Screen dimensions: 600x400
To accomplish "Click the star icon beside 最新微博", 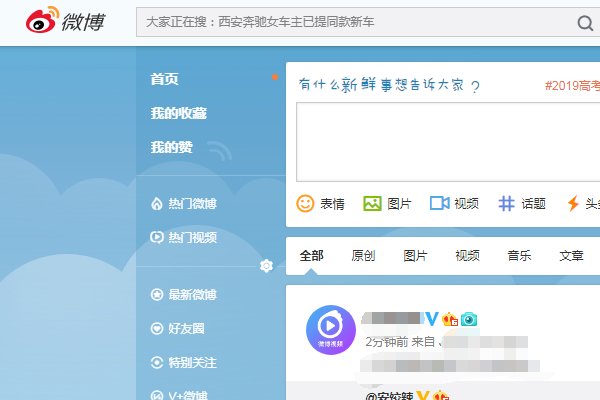I will point(157,294).
